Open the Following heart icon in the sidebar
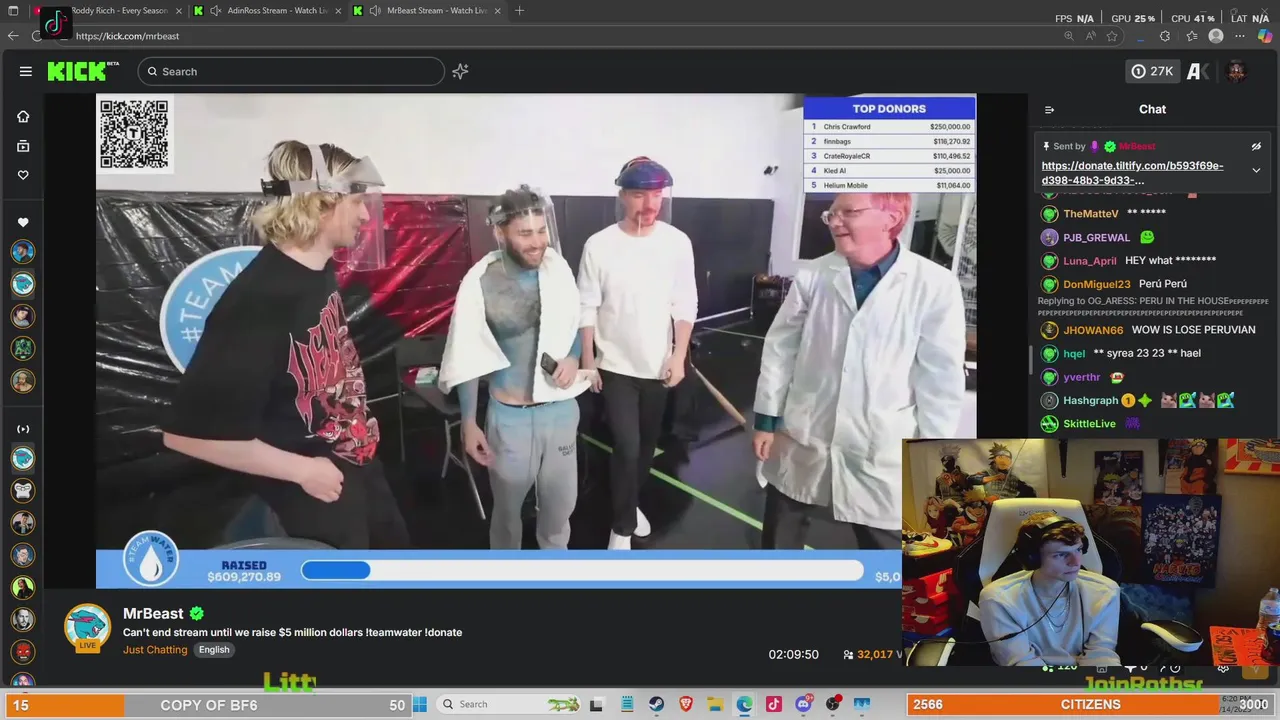 (x=23, y=175)
